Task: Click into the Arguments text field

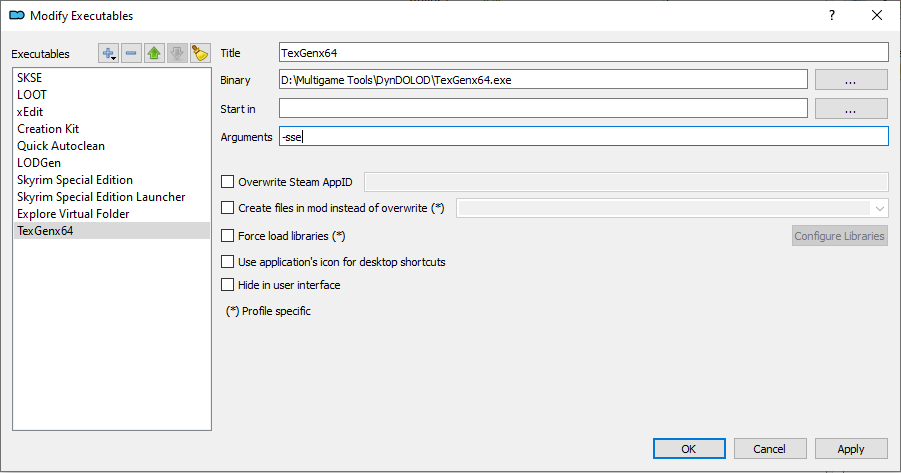Action: [584, 137]
